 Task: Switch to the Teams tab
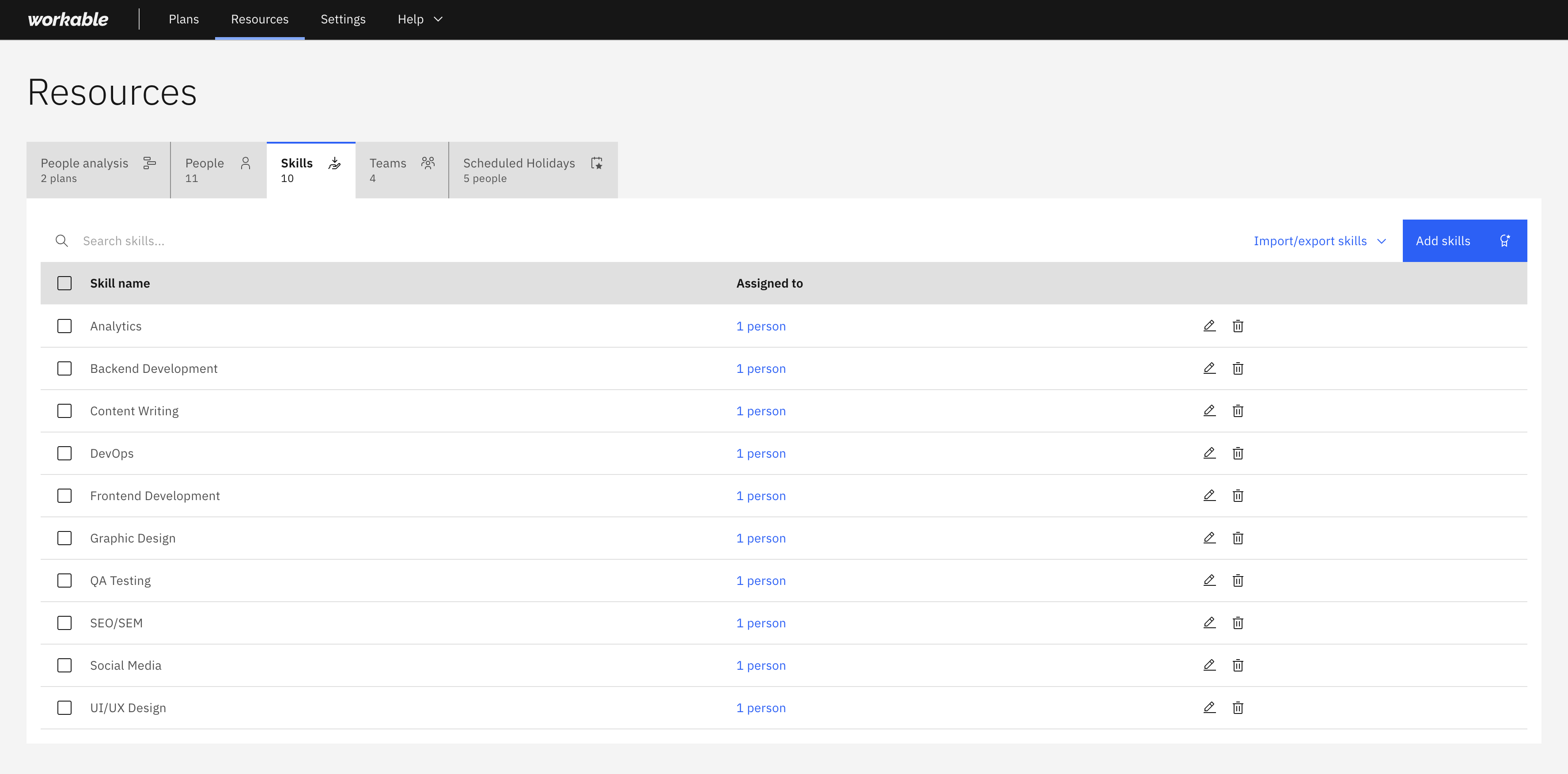[402, 170]
